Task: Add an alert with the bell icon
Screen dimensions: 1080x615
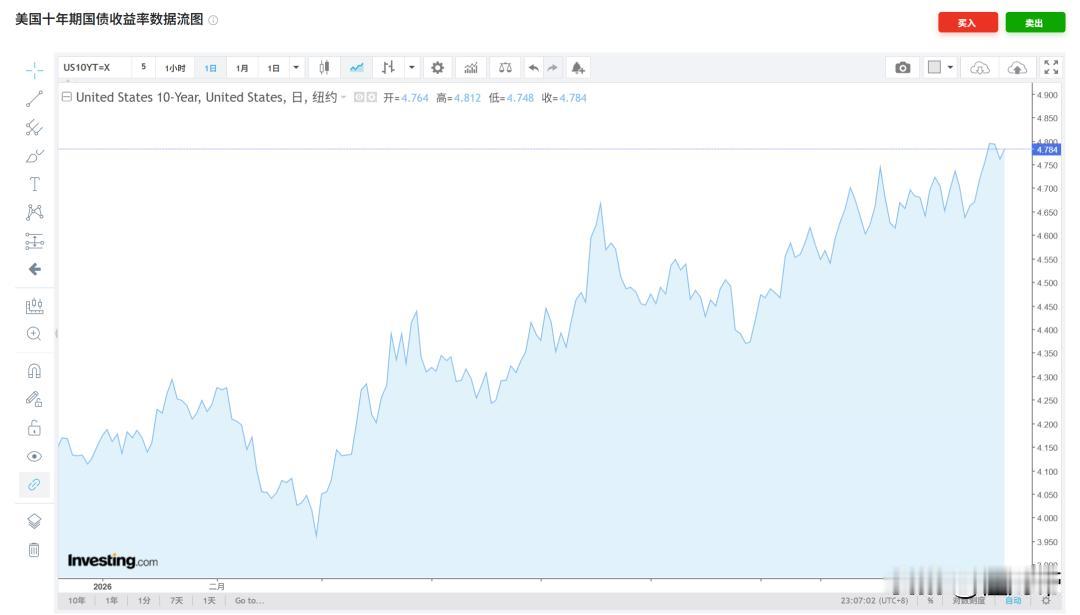Action: tap(578, 67)
